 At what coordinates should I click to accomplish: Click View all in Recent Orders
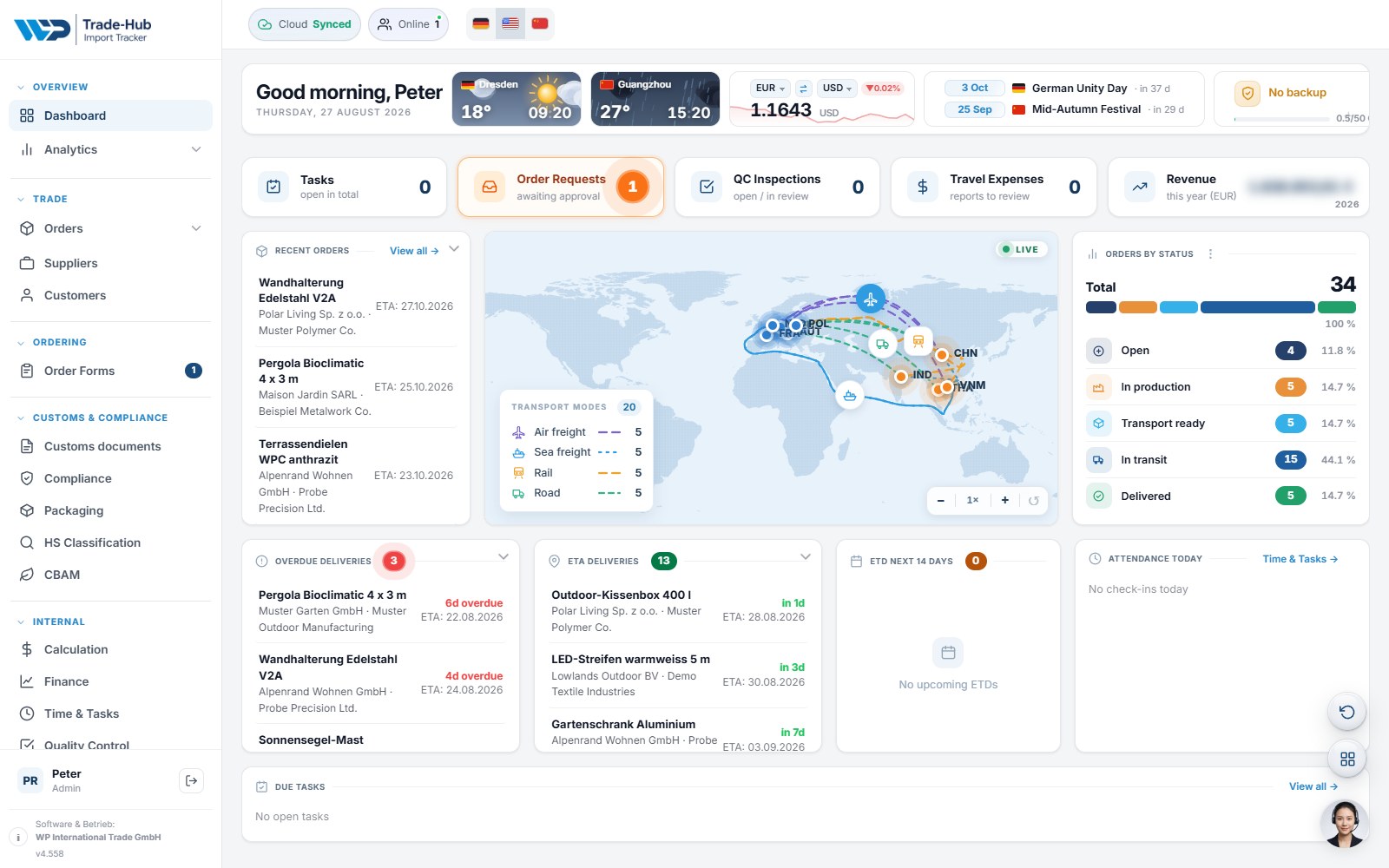tap(414, 251)
